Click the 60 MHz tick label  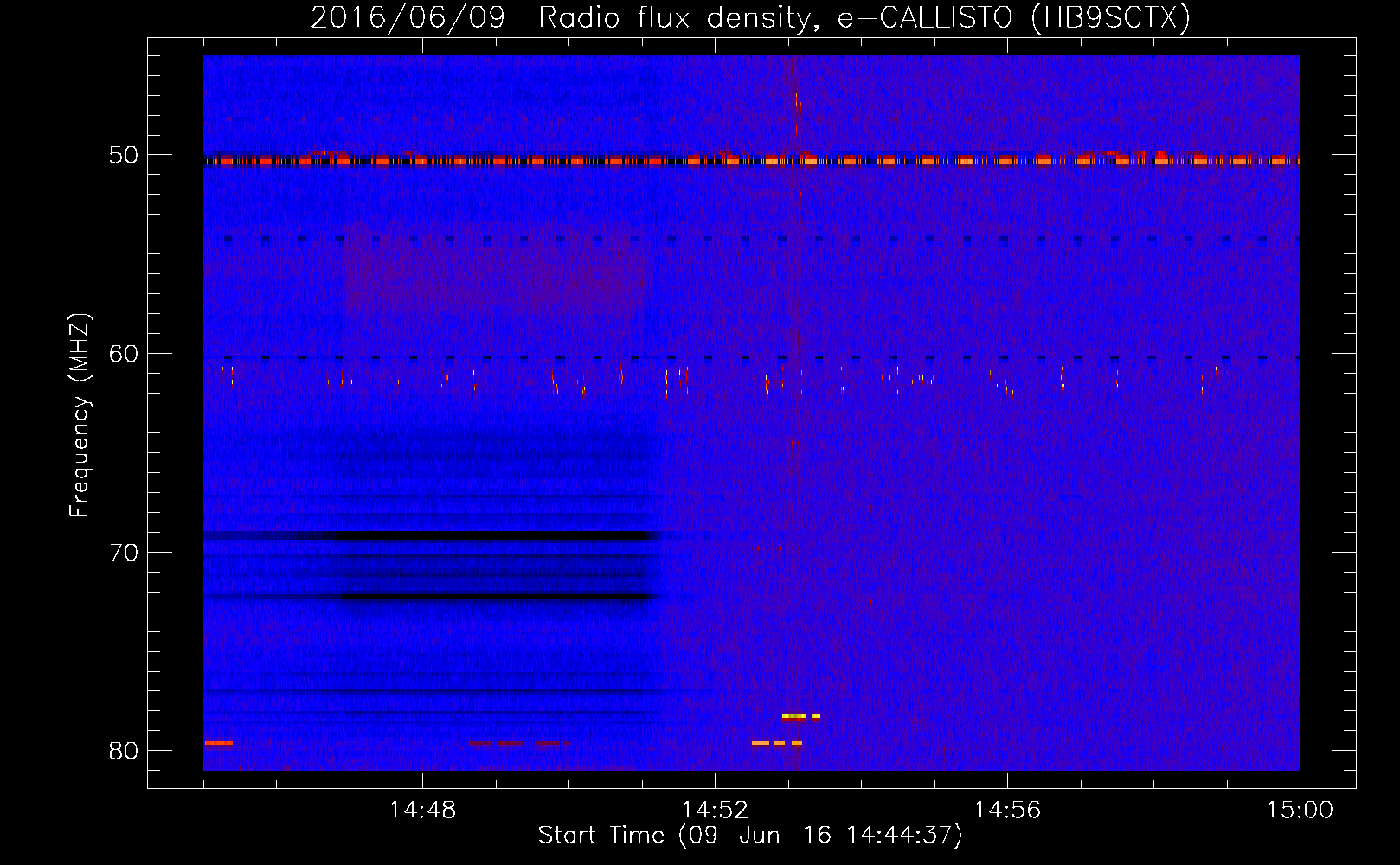[x=124, y=353]
